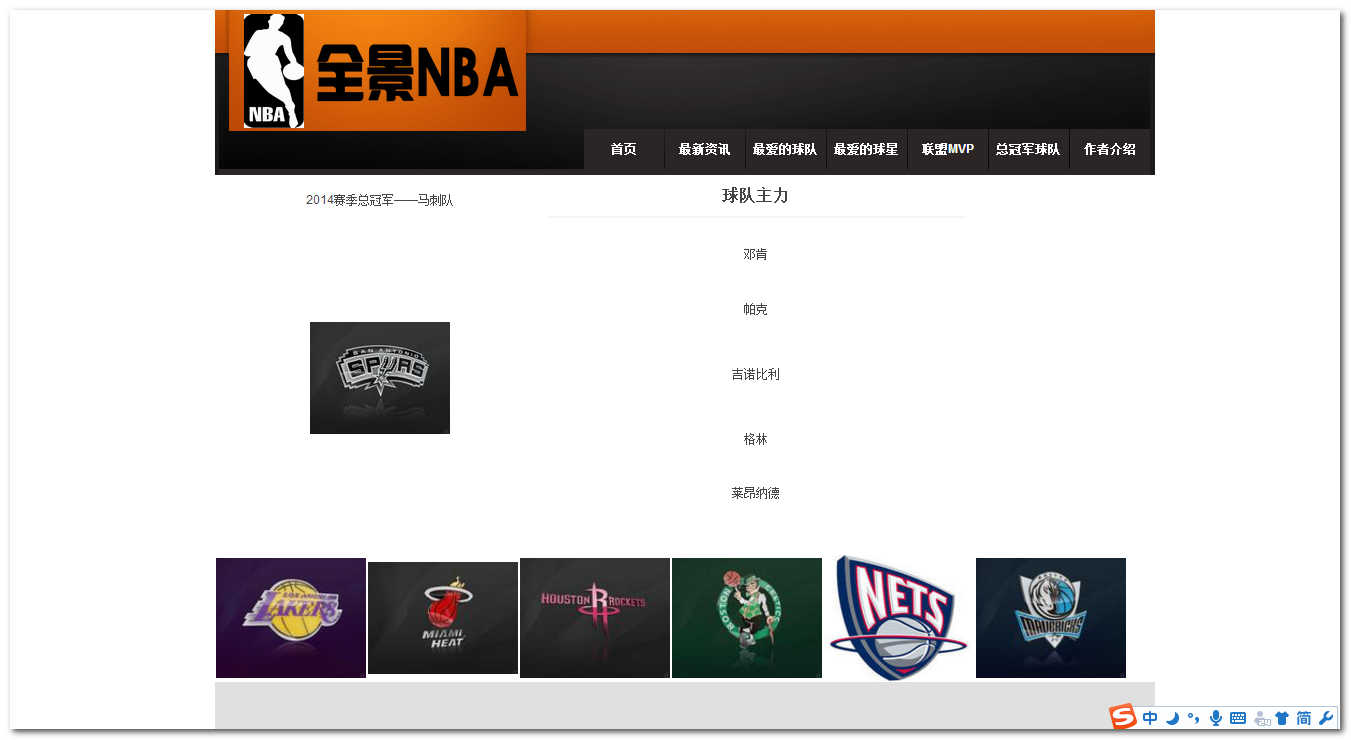Click the 全景NBA site logo

[377, 71]
